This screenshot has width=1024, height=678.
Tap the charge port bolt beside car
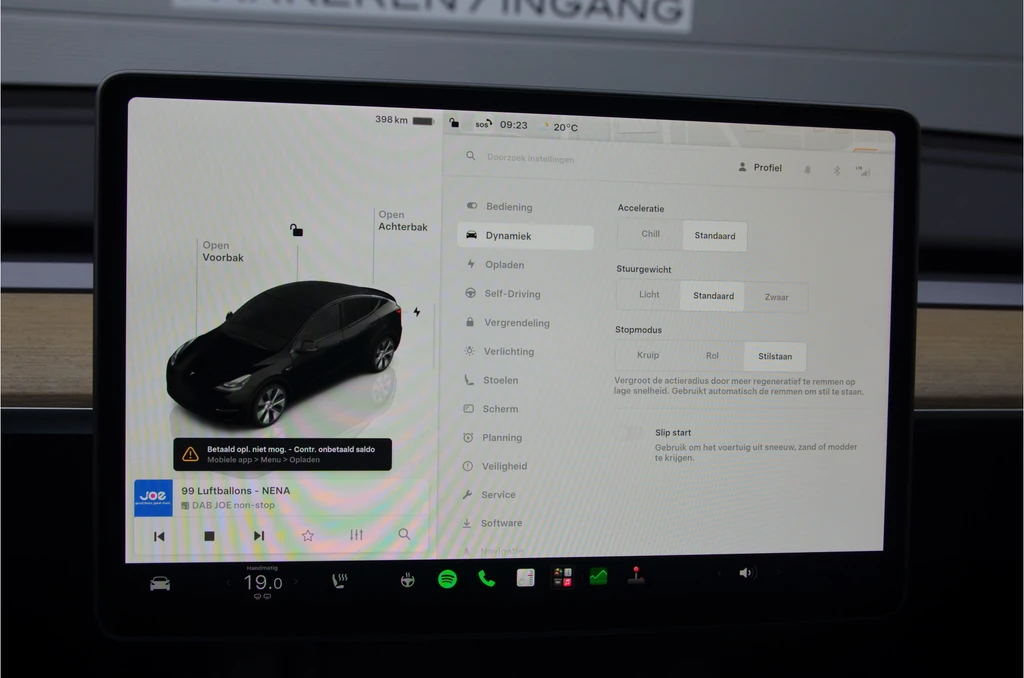click(417, 312)
